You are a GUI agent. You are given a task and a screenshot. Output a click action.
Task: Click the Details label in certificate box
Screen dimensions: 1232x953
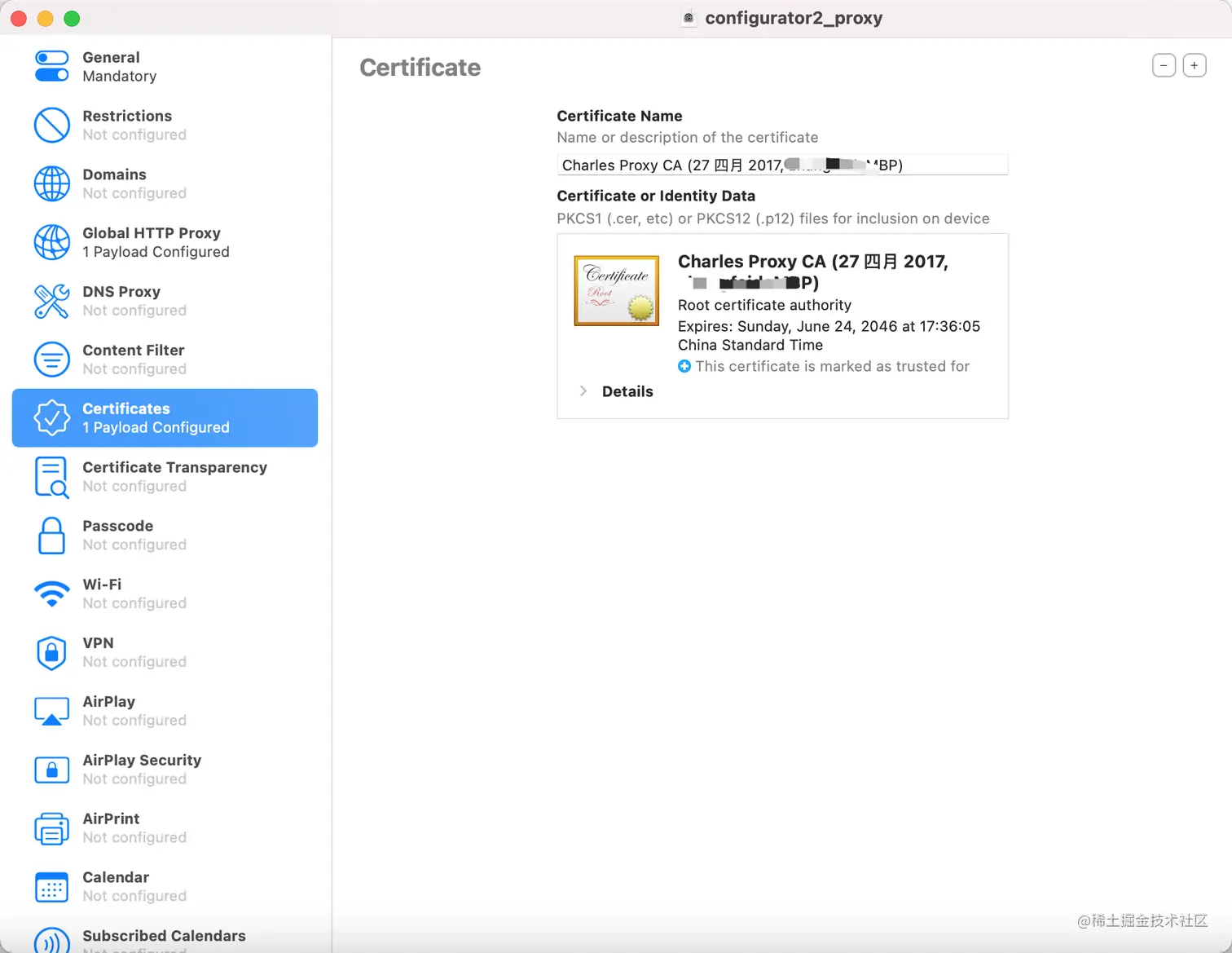(x=627, y=391)
